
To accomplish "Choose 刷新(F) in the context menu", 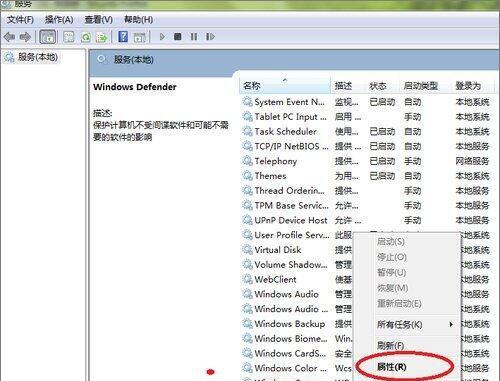I will coord(390,346).
